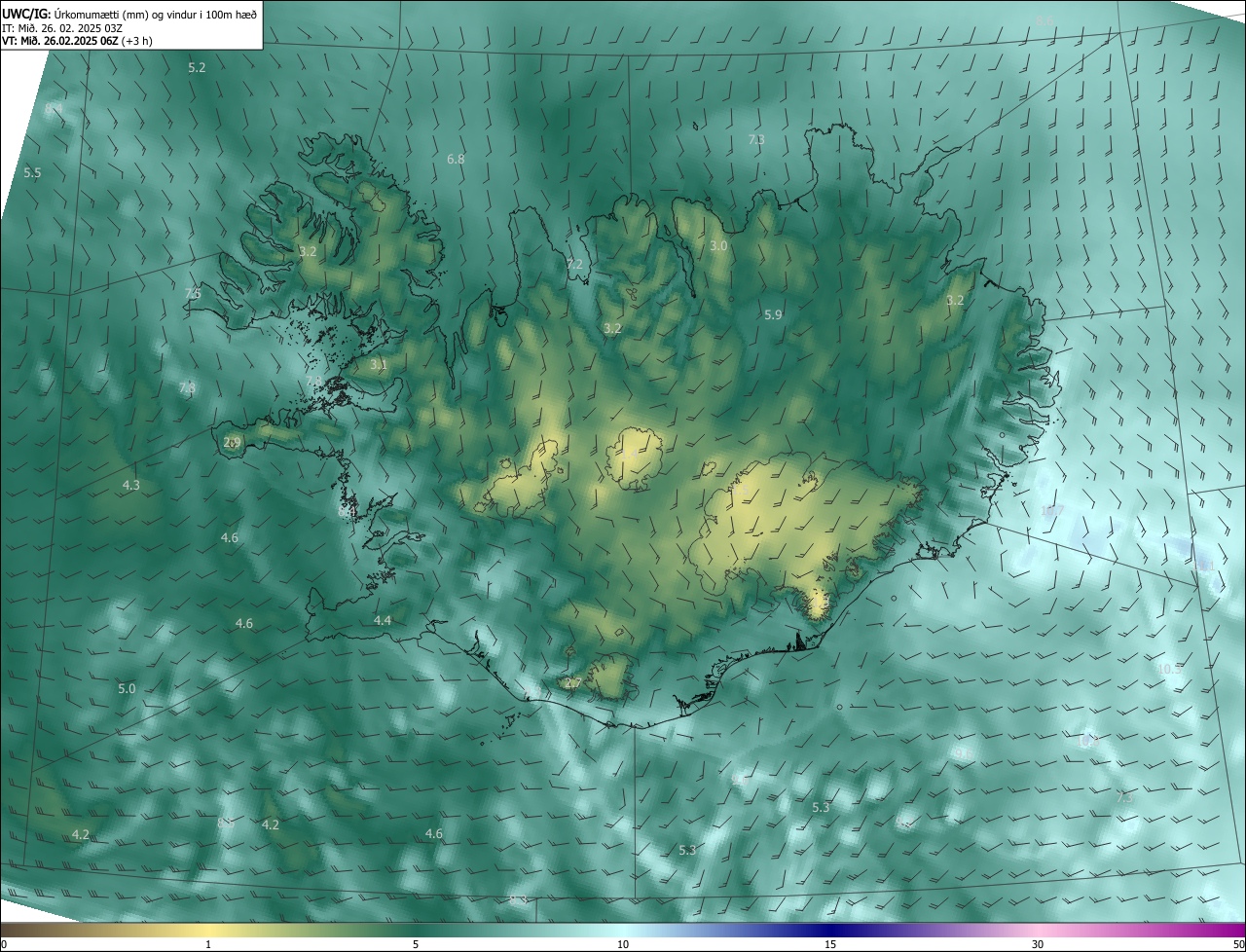
Task: Click the 2.9 value label on the map
Action: click(x=232, y=442)
